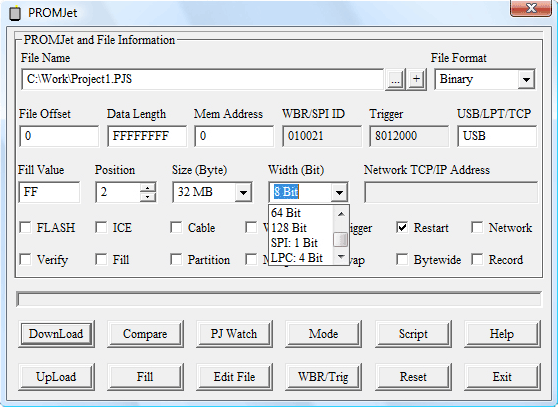Click the Trigger field showing 8012000

[409, 136]
